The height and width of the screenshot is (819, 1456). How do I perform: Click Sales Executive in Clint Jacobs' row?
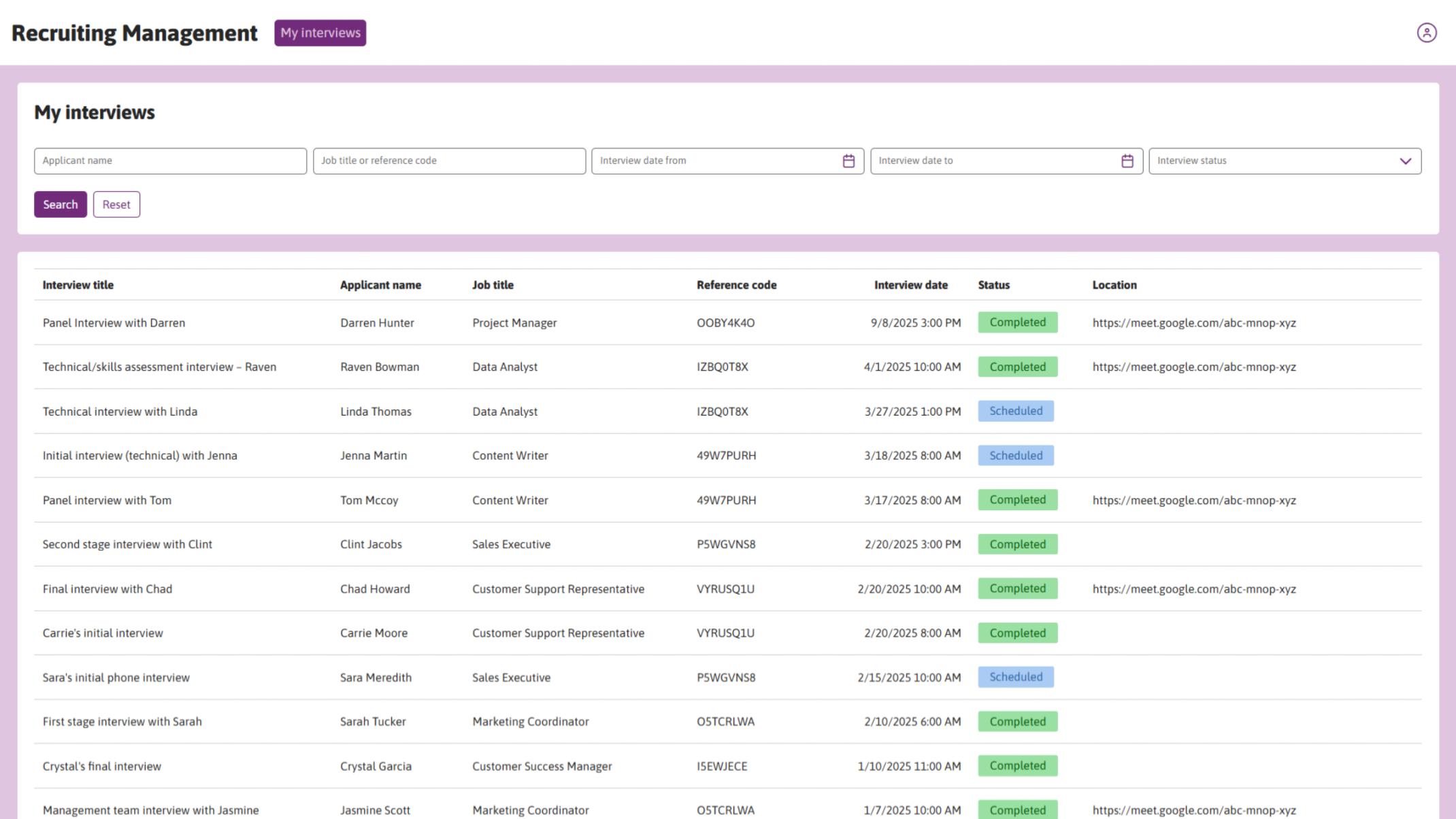coord(511,545)
